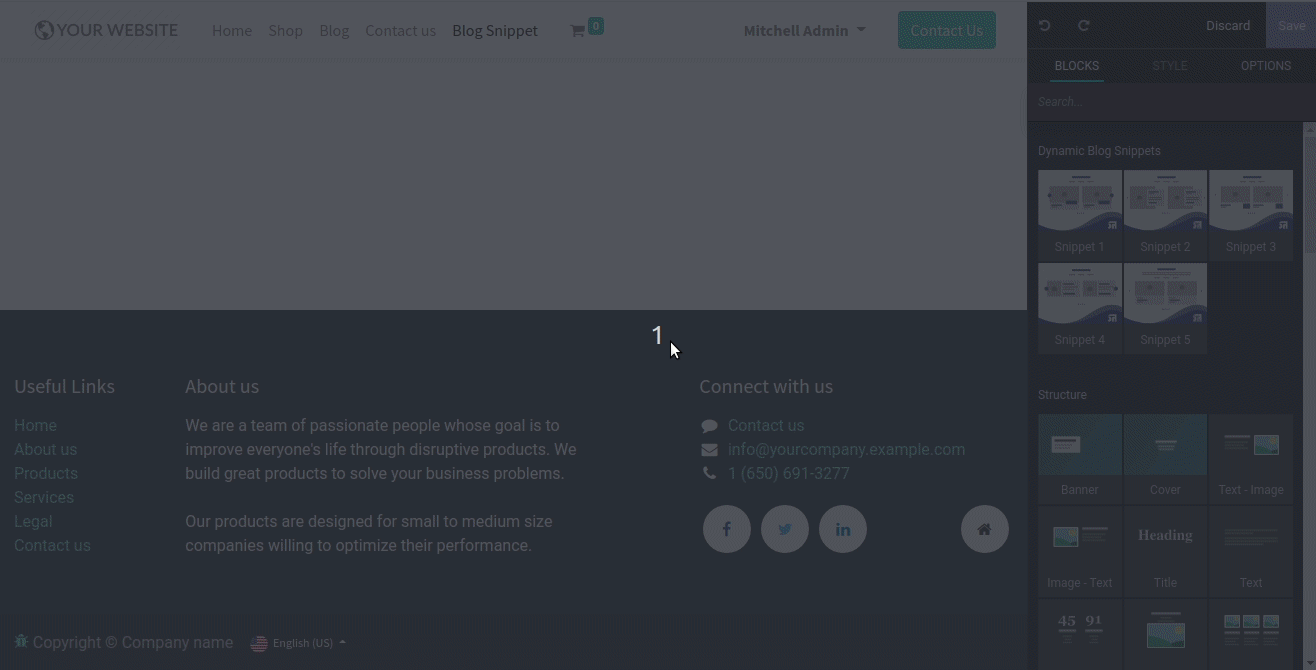Choose the Image - Text structure block

click(x=1080, y=551)
